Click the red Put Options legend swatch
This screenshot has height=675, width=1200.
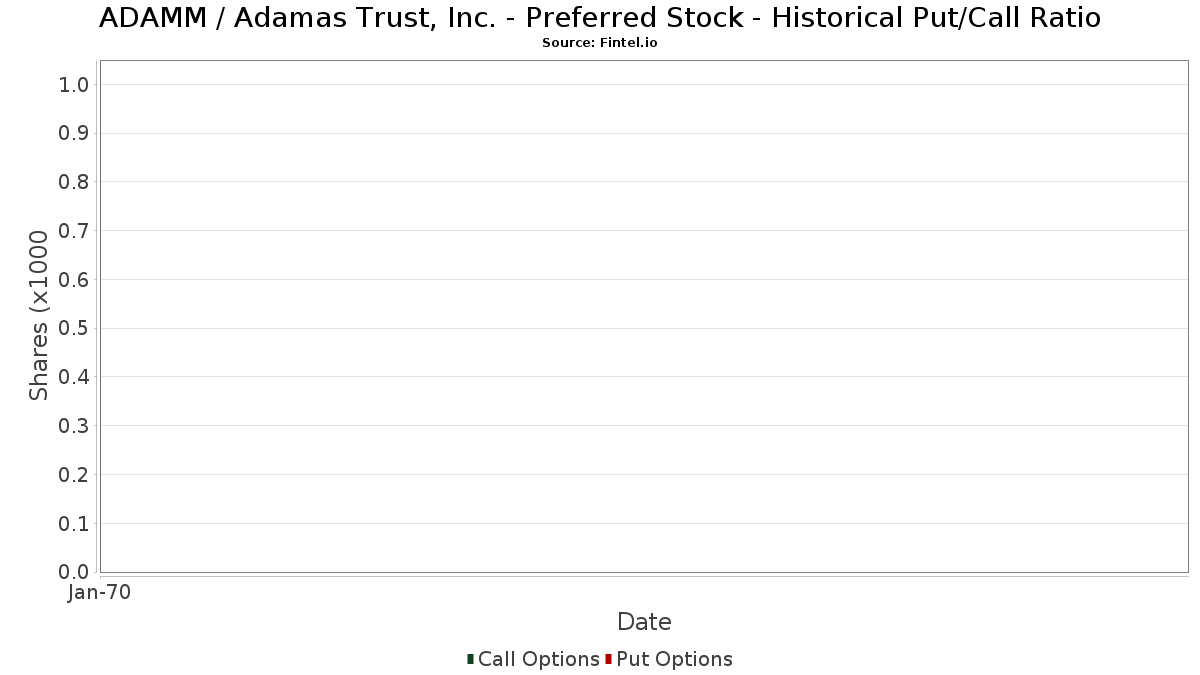(x=608, y=659)
